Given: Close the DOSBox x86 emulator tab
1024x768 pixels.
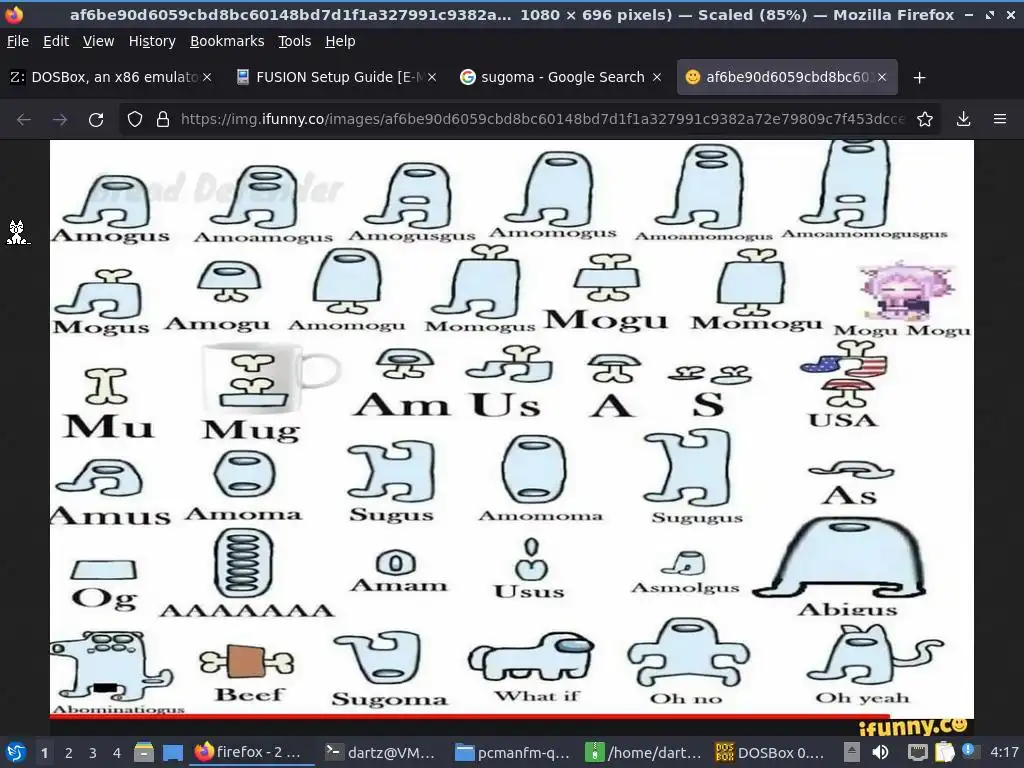Looking at the screenshot, I should (207, 77).
